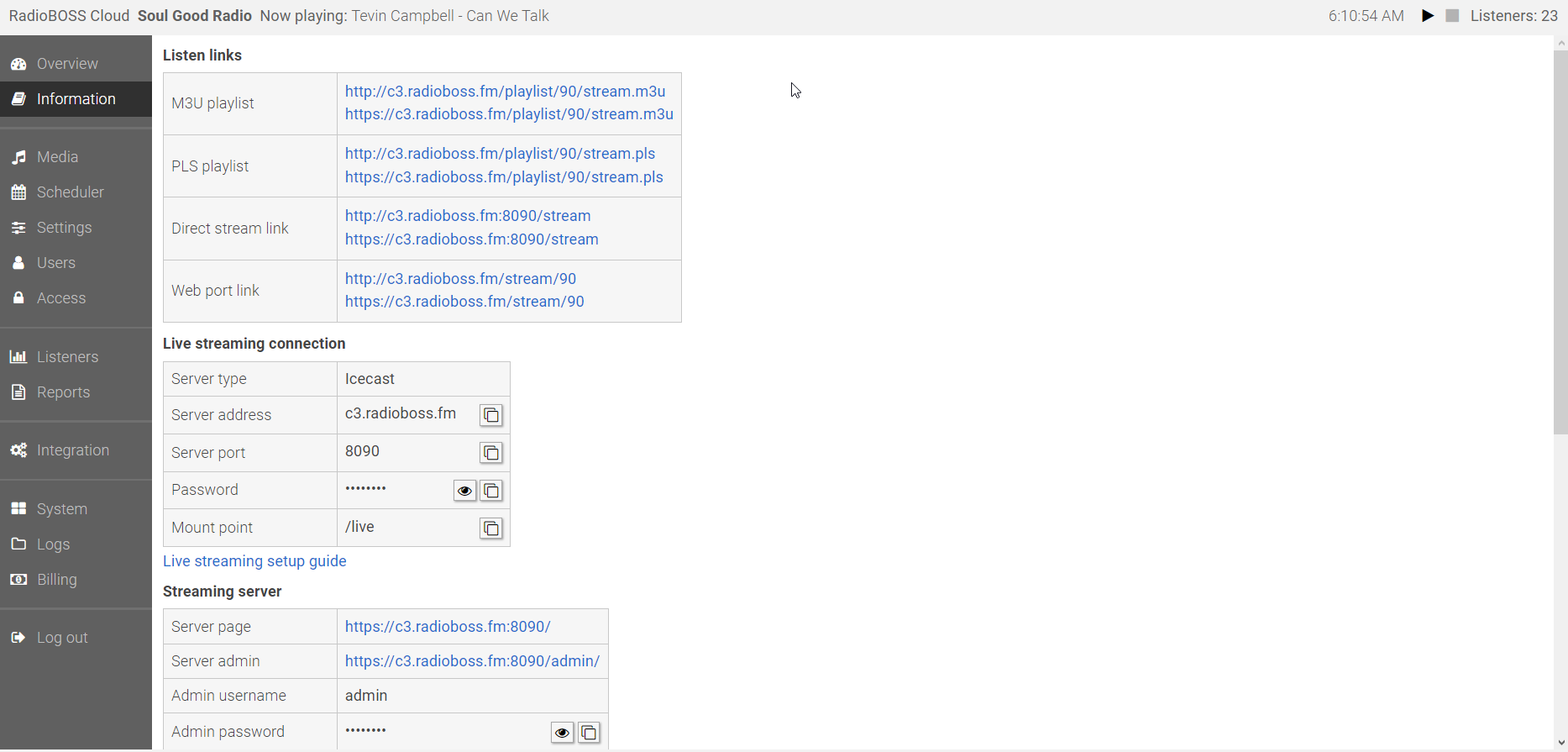Click the scrollbar down arrow
The height and width of the screenshot is (752, 1568).
pyautogui.click(x=1560, y=744)
